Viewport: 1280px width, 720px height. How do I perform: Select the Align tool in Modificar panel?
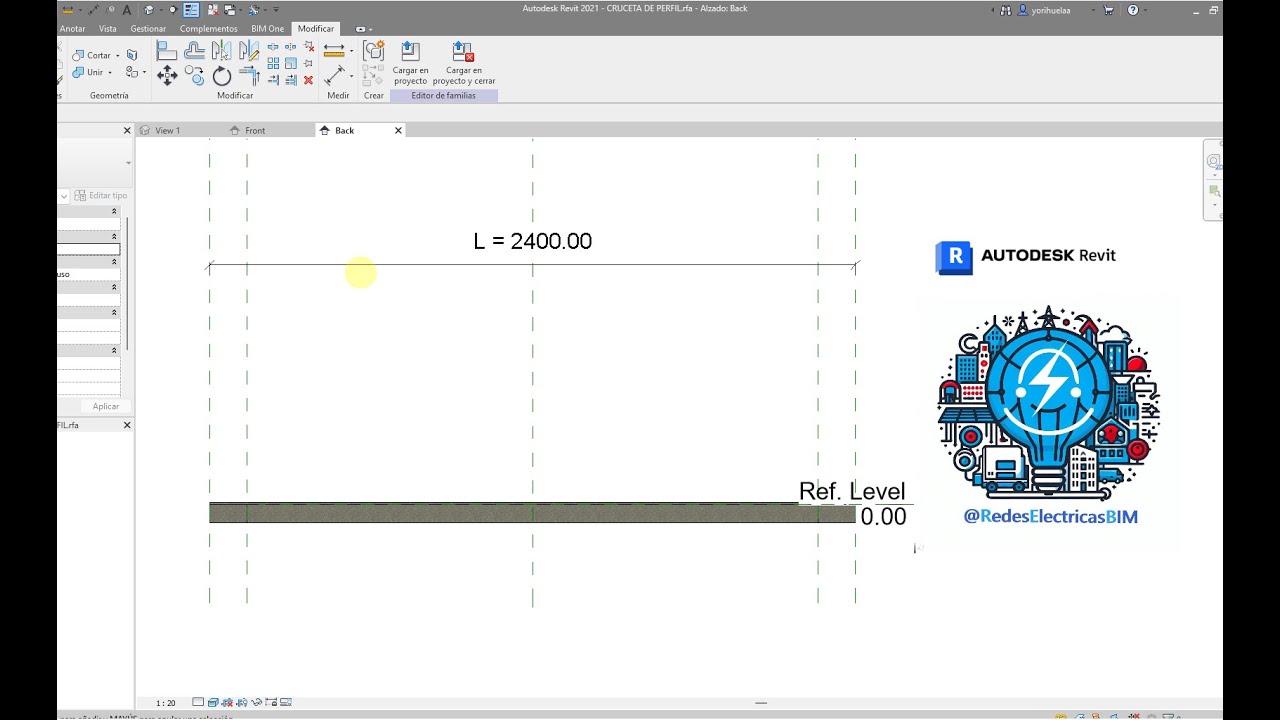[x=167, y=52]
